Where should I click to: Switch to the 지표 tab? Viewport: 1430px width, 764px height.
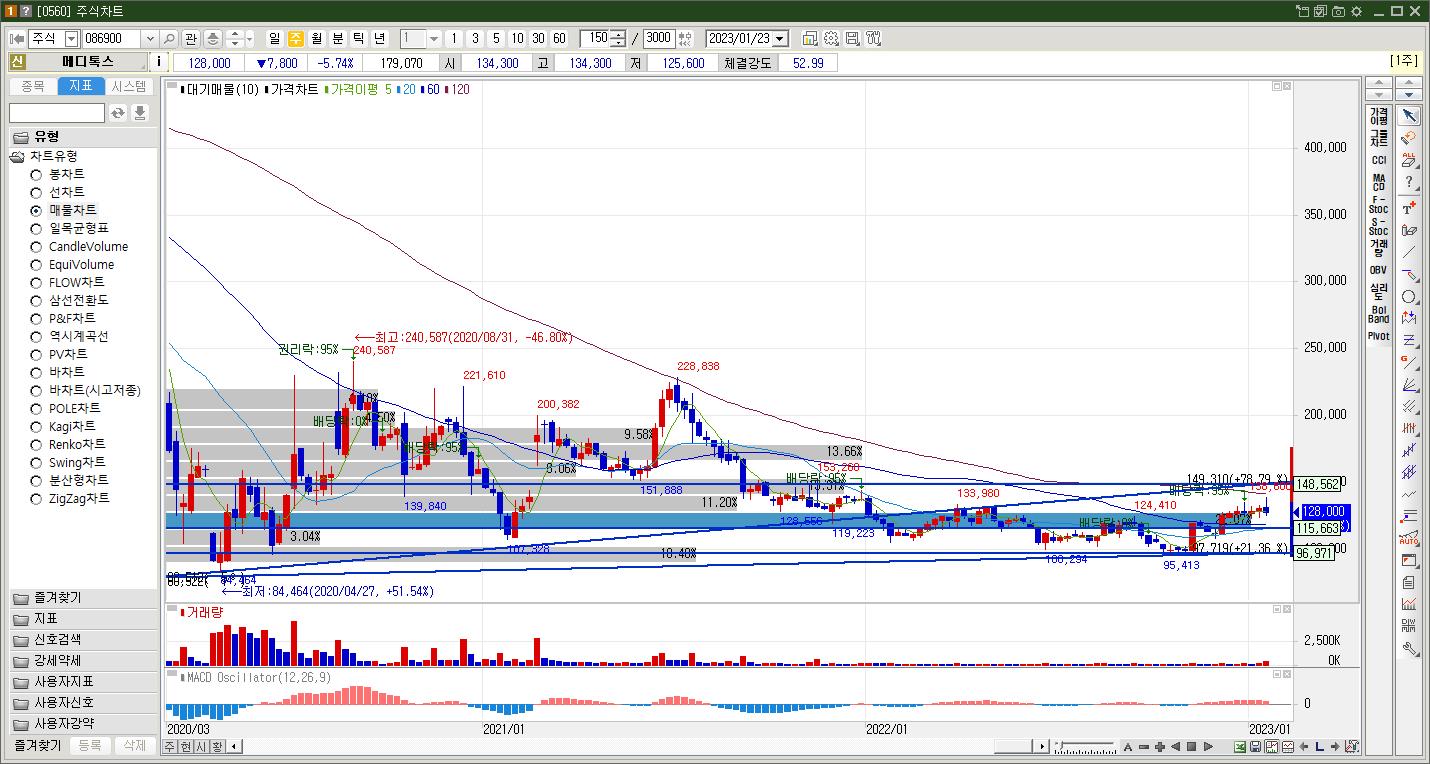(x=81, y=87)
